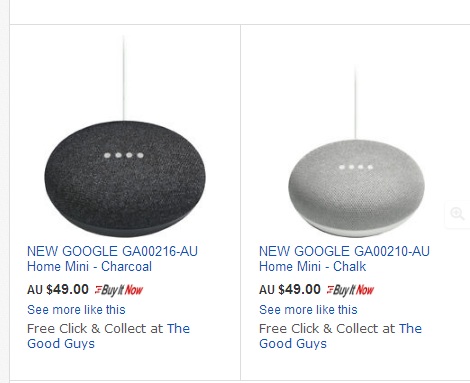This screenshot has height=383, width=470.
Task: Click Free Click & Collect text under Charcoal
Action: pos(95,329)
